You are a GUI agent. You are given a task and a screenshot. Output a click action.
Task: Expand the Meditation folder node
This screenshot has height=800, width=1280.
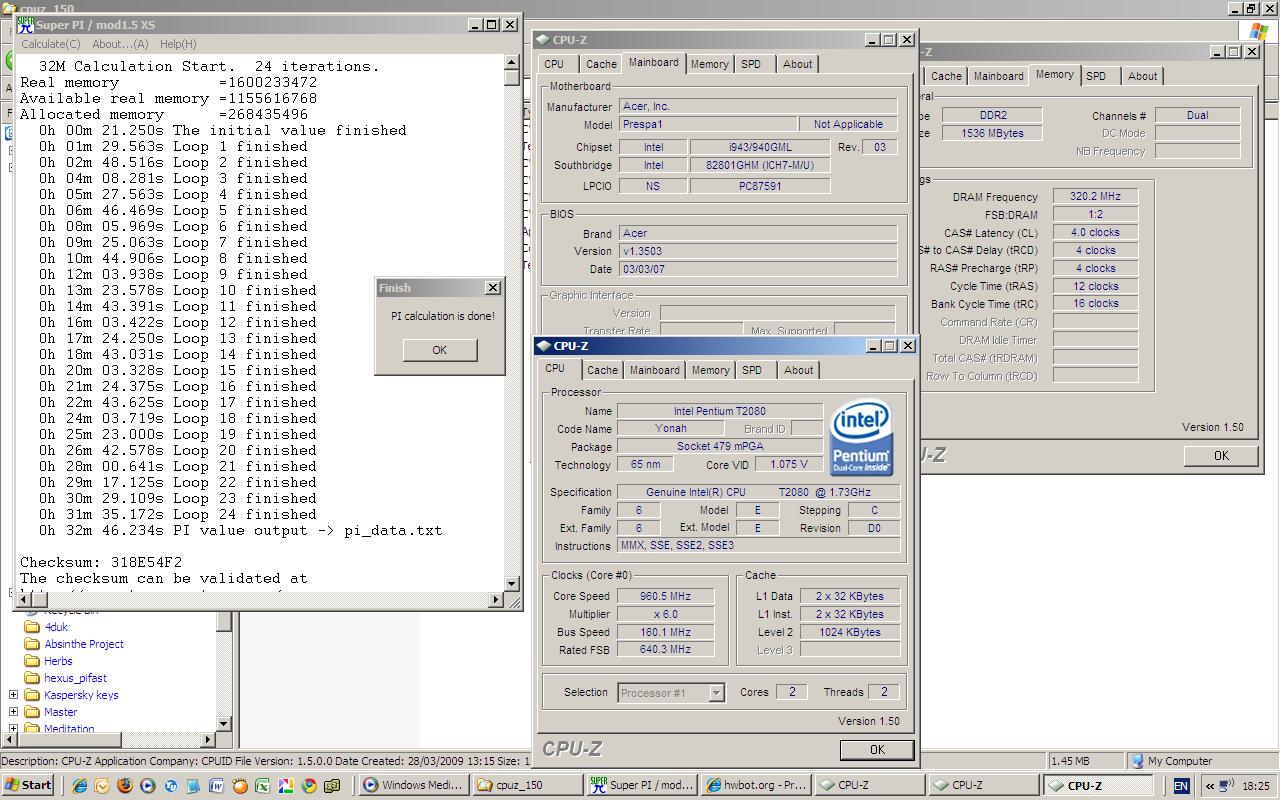coord(14,729)
